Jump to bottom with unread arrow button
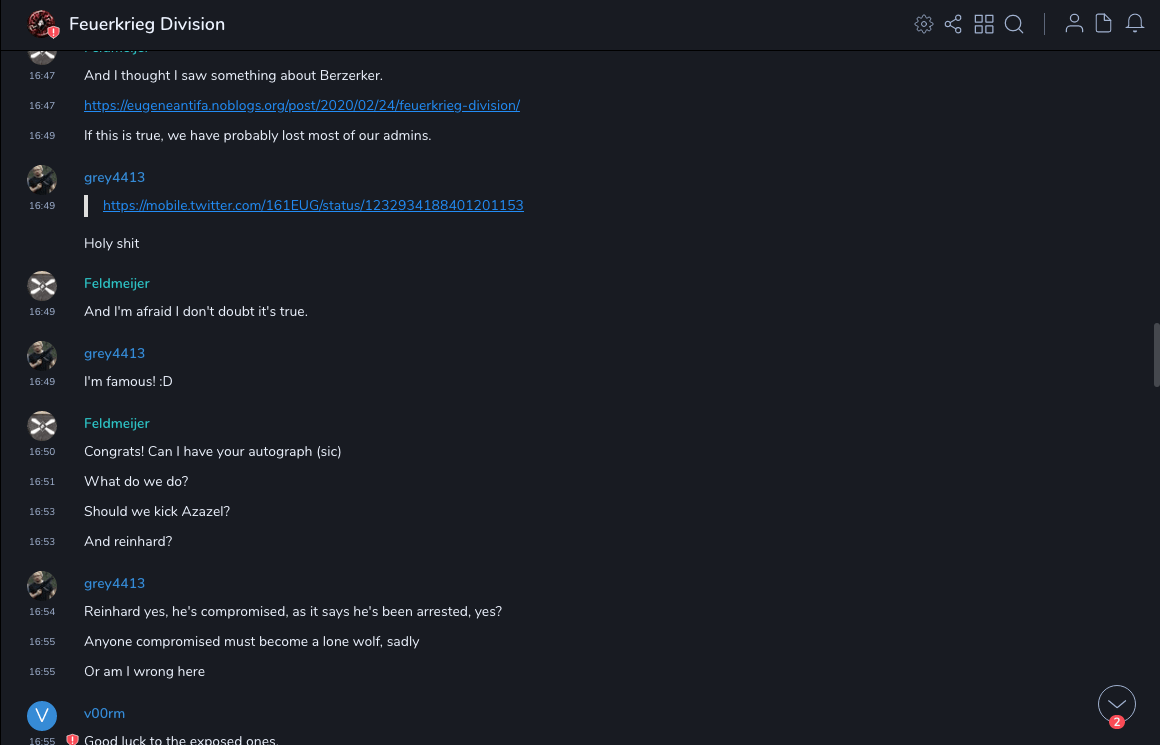This screenshot has width=1160, height=745. pos(1117,704)
